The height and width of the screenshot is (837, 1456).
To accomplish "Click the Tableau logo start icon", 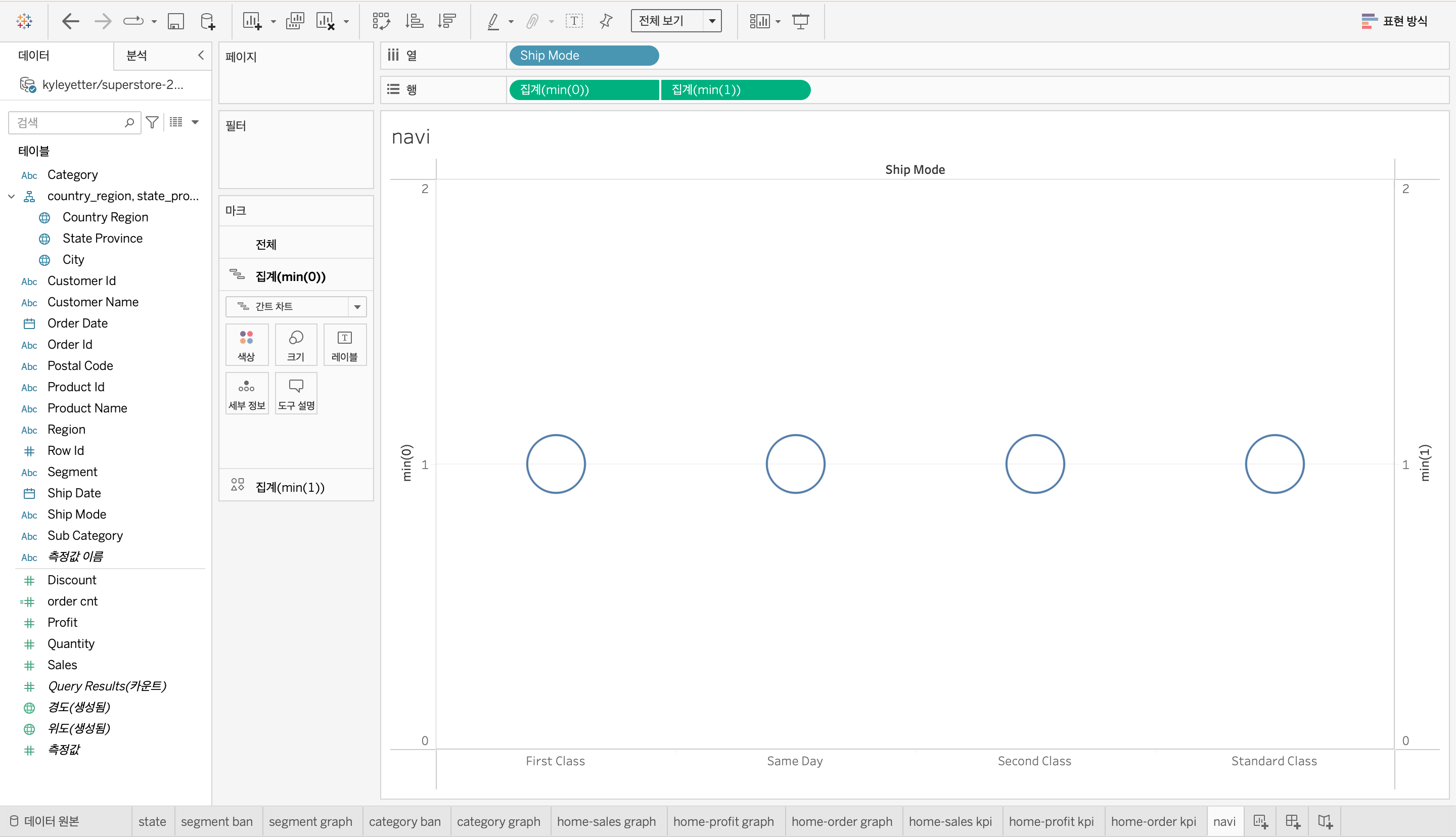I will click(24, 21).
